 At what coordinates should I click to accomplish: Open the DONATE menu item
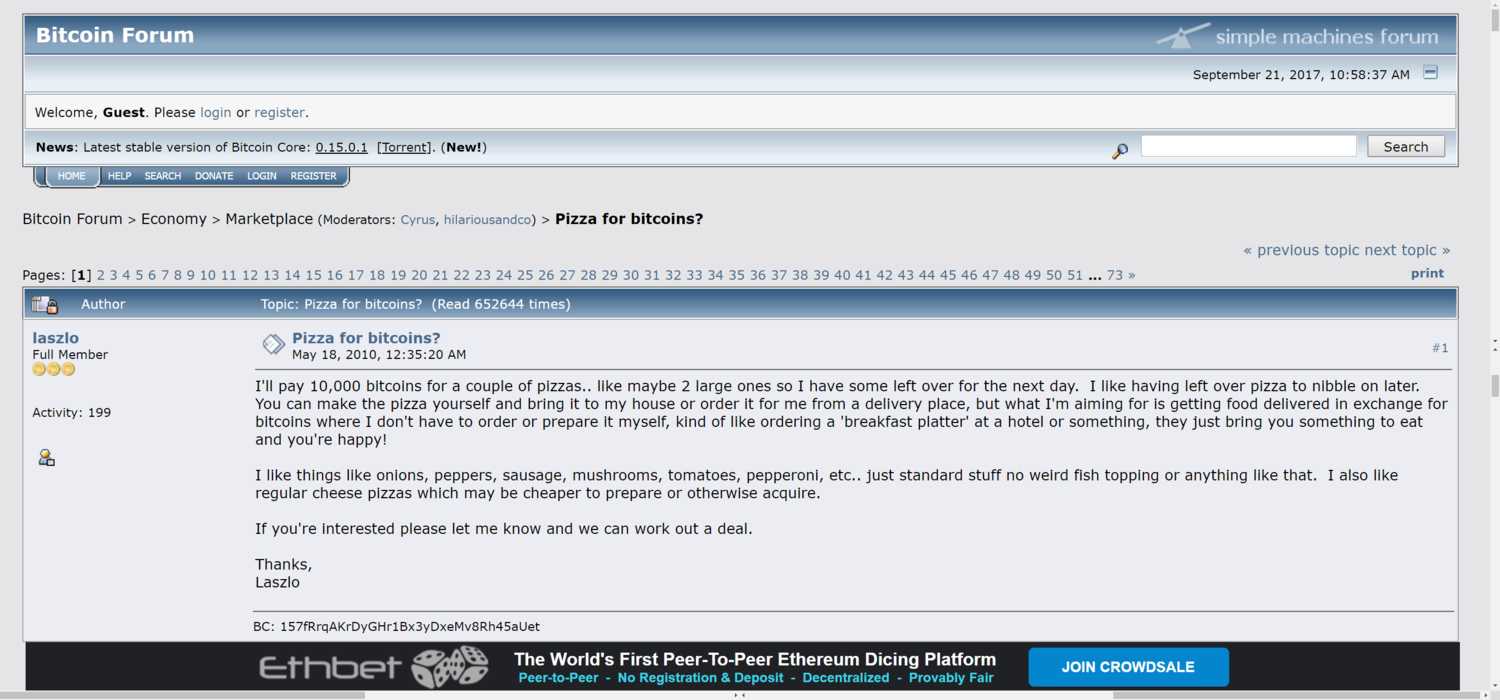coord(214,176)
